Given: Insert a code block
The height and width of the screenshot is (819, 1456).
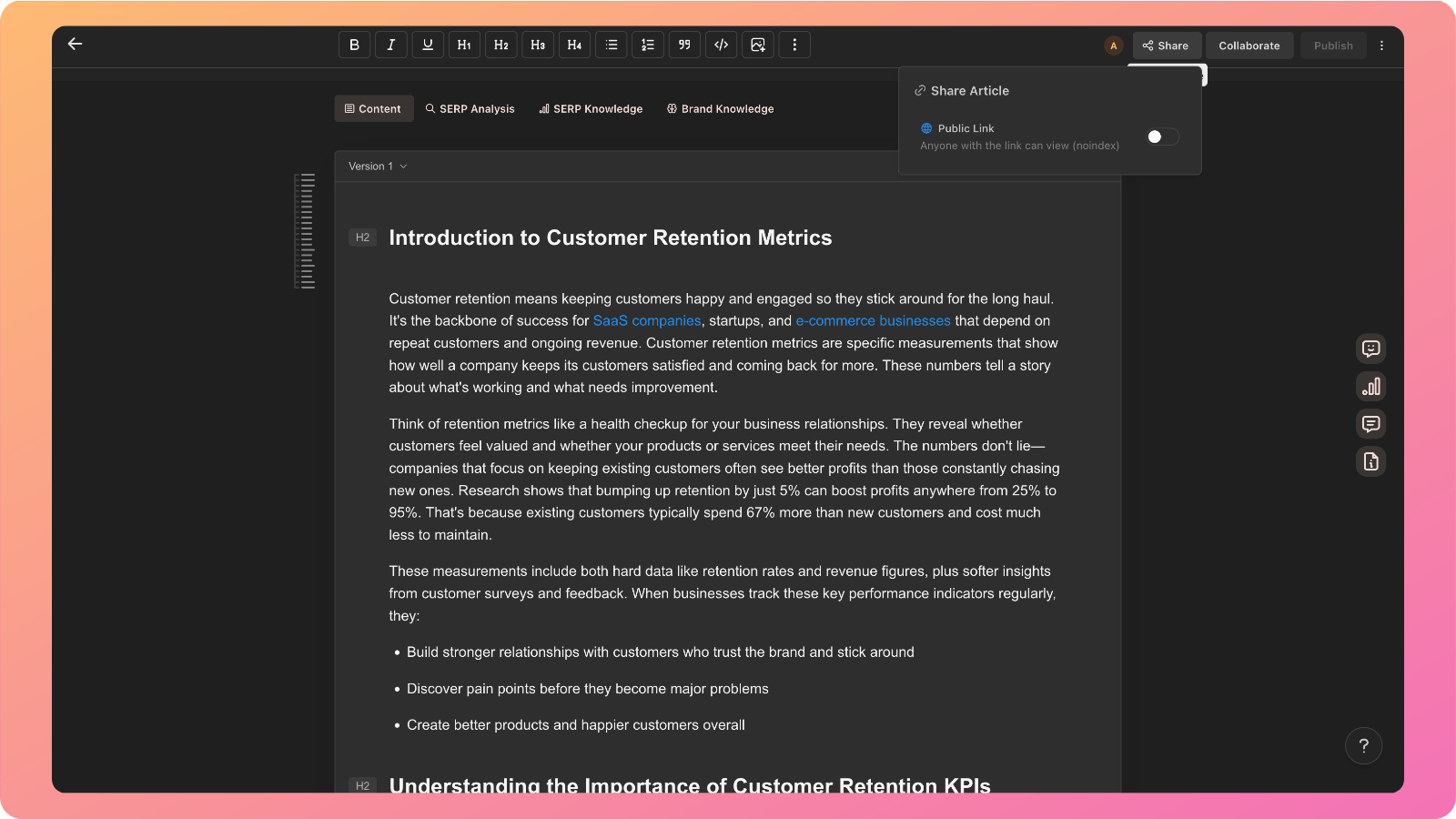Looking at the screenshot, I should pos(721,45).
